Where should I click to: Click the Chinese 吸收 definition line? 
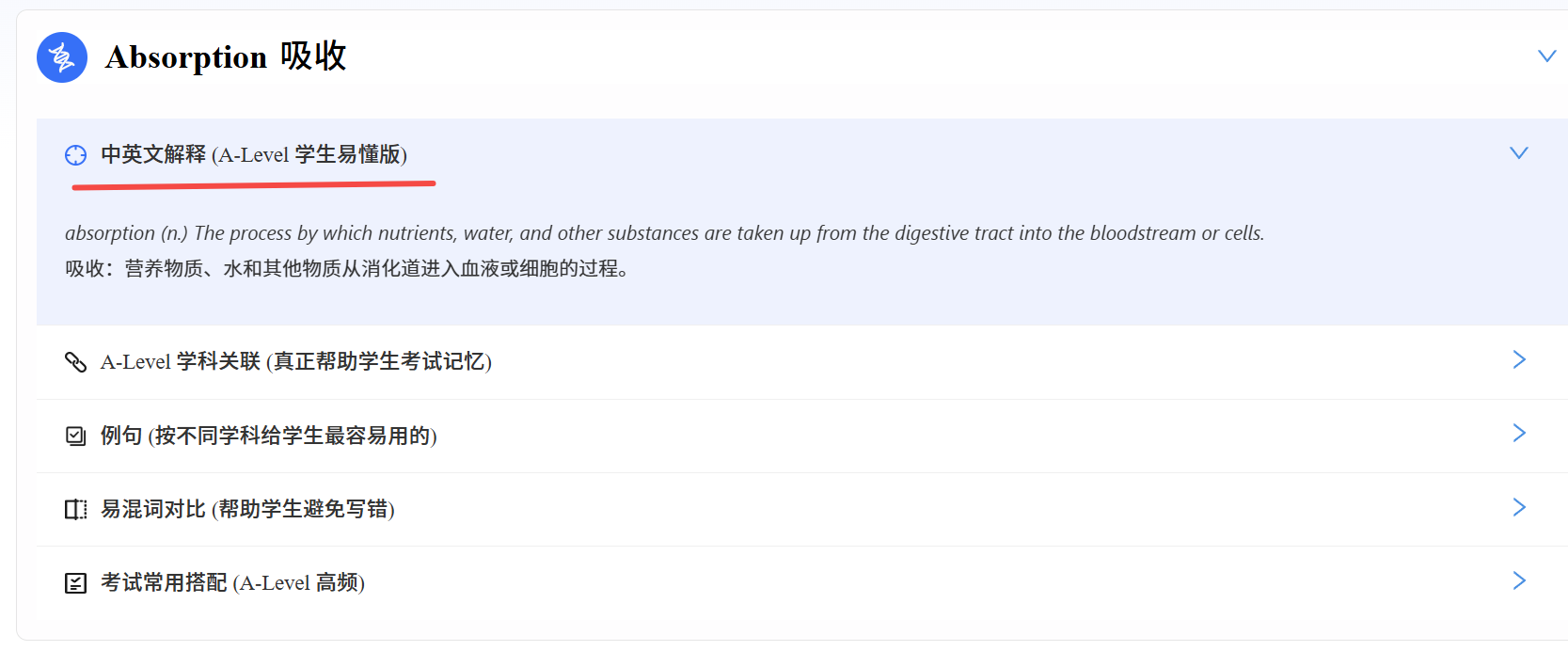(x=346, y=269)
